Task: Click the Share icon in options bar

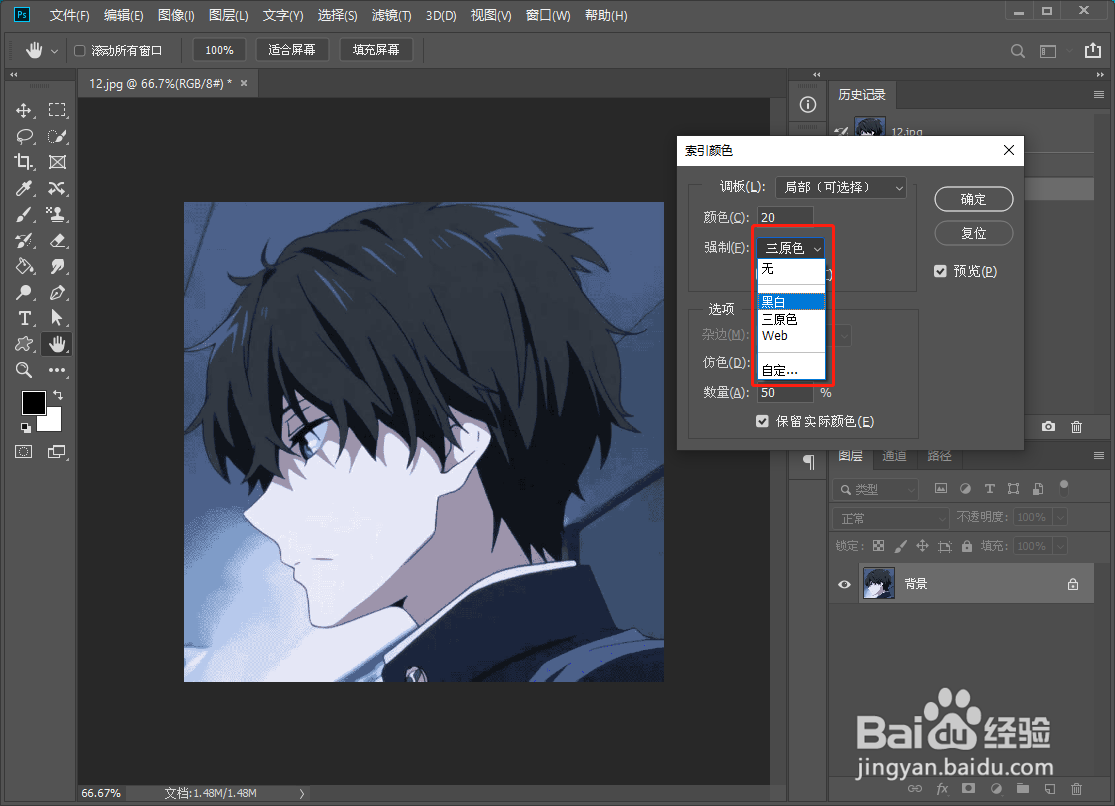Action: pyautogui.click(x=1092, y=50)
